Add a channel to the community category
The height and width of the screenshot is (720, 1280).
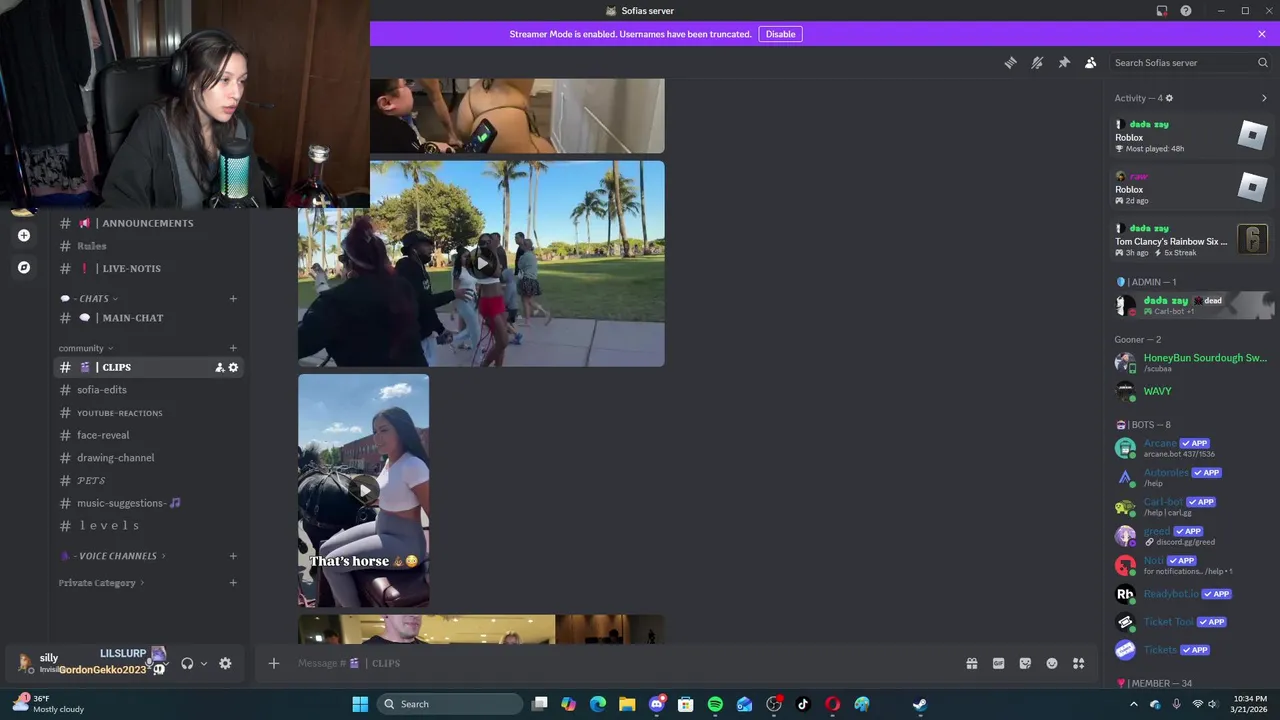point(233,348)
